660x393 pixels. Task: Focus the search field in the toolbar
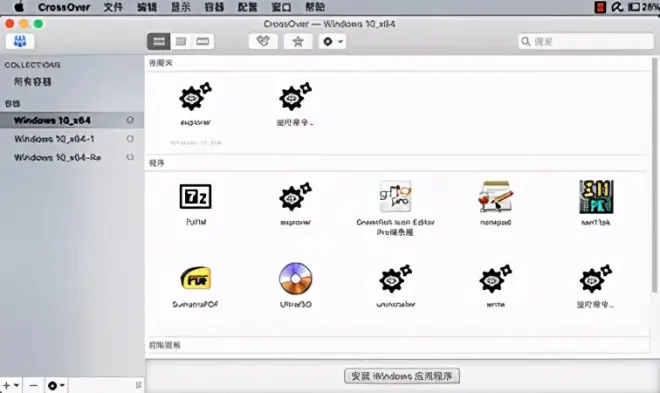click(586, 41)
